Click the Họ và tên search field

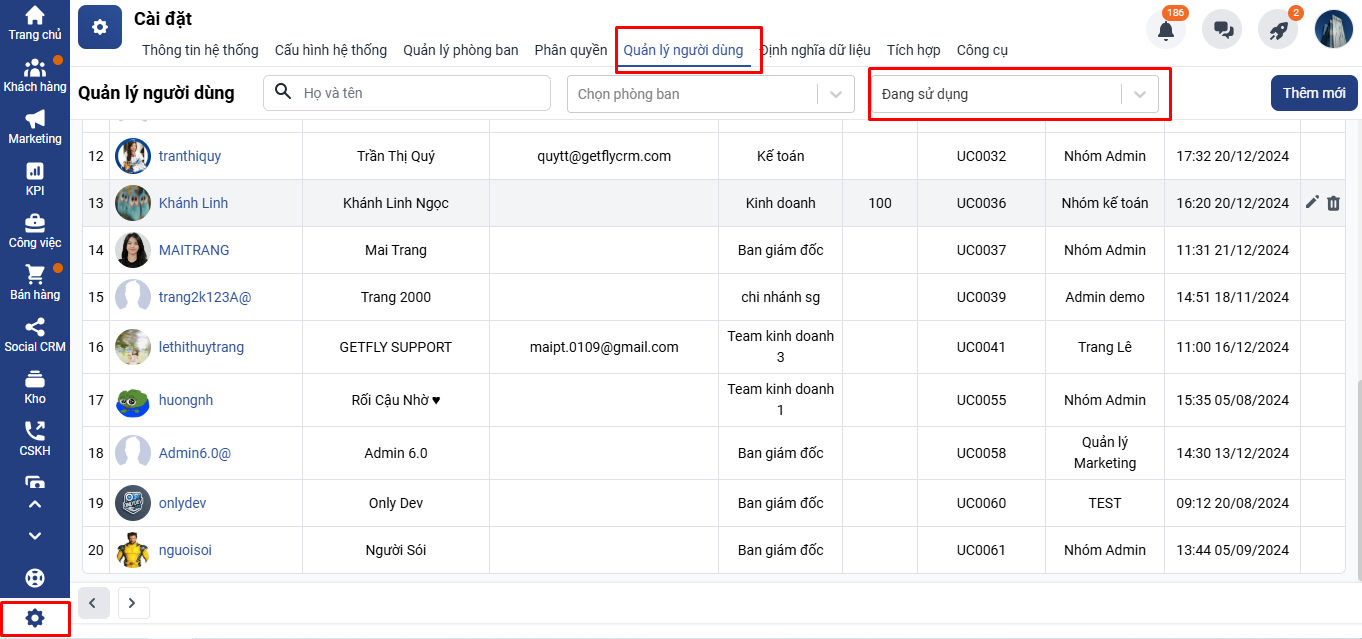[420, 93]
